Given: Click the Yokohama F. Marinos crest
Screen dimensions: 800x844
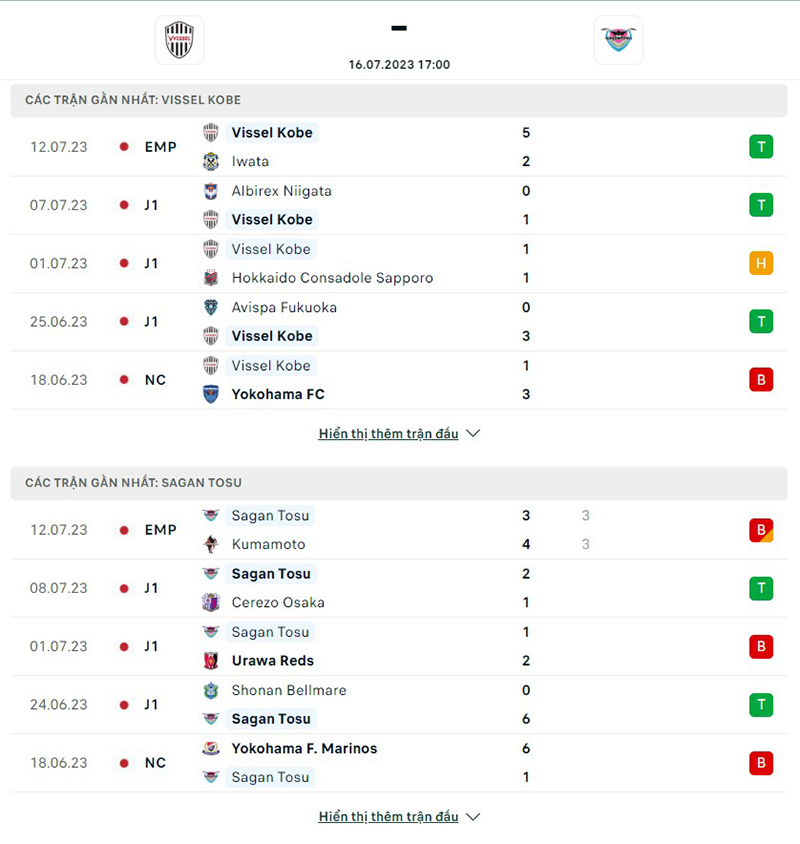Looking at the screenshot, I should point(211,748).
